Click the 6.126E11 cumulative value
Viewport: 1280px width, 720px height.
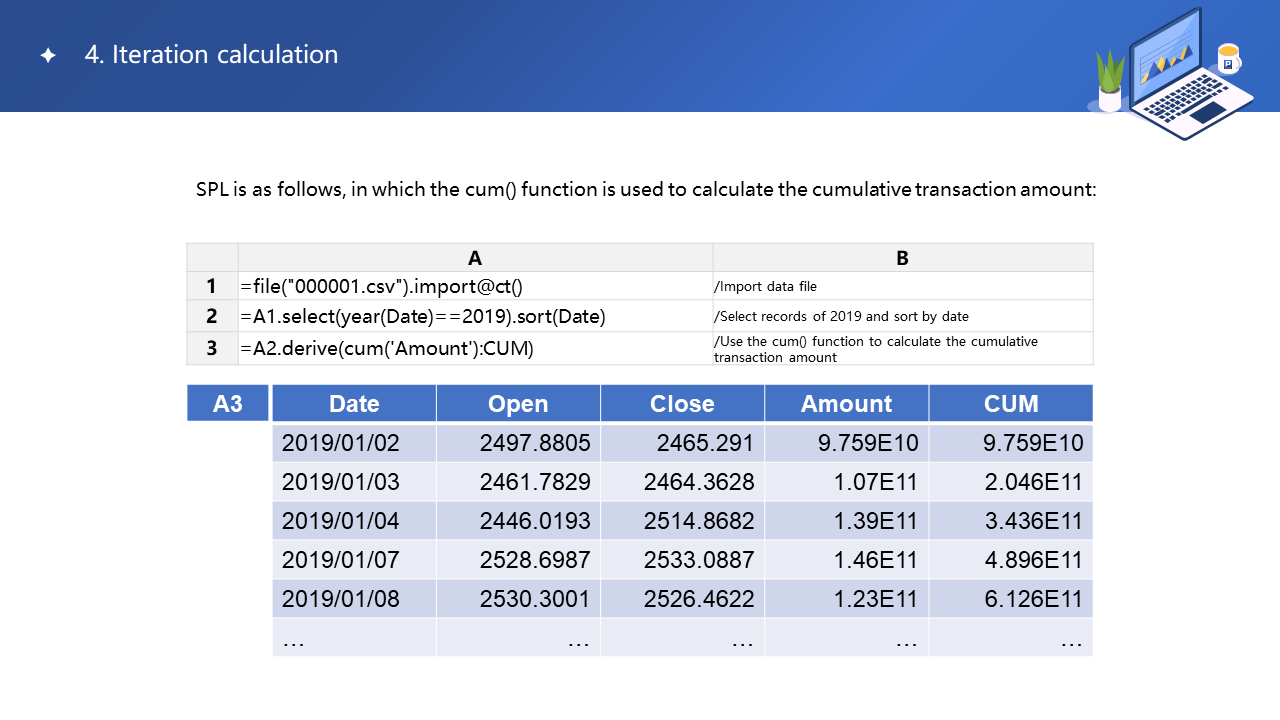[x=1033, y=599]
